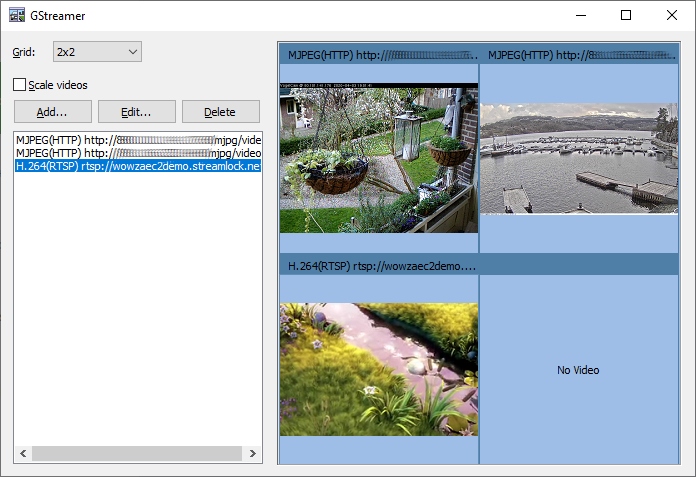Select the H.264(RTSP) wowzaec2demo stream entry
This screenshot has height=477, width=696.
pyautogui.click(x=138, y=166)
